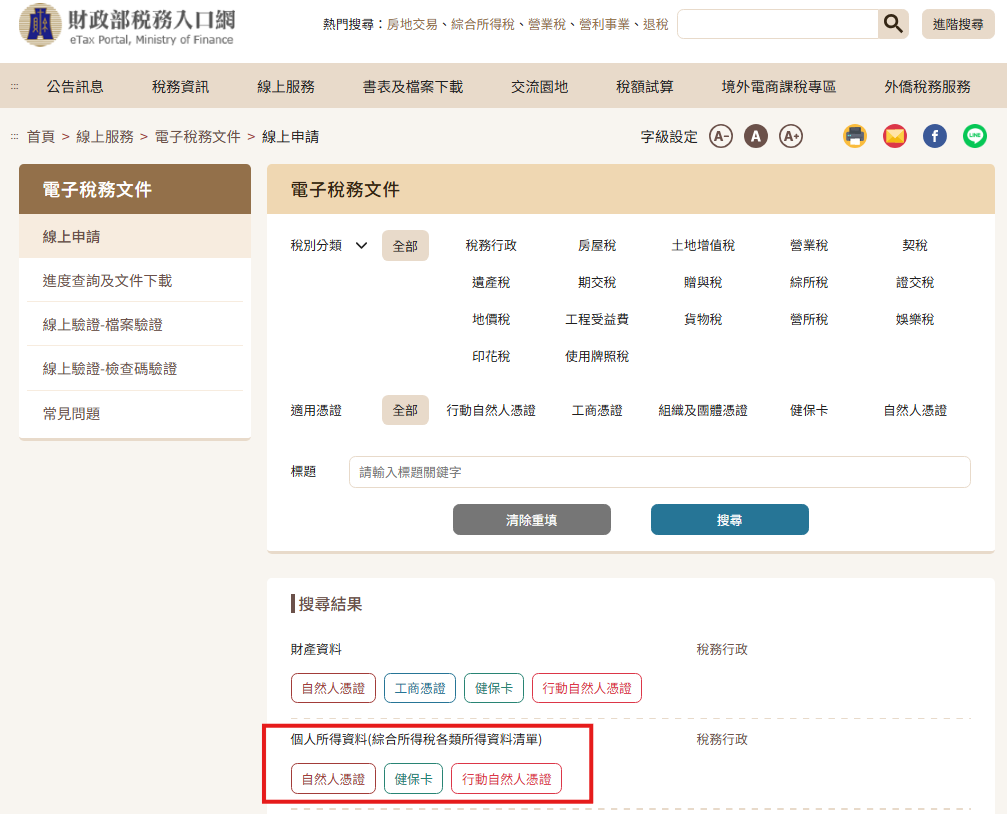The height and width of the screenshot is (814, 1007).
Task: Click the magnifier search icon in header
Action: (x=892, y=24)
